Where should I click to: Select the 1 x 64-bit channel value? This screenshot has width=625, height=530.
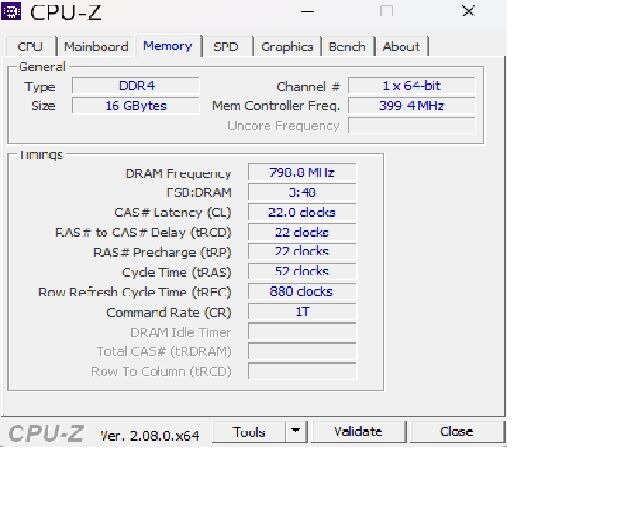(x=412, y=86)
